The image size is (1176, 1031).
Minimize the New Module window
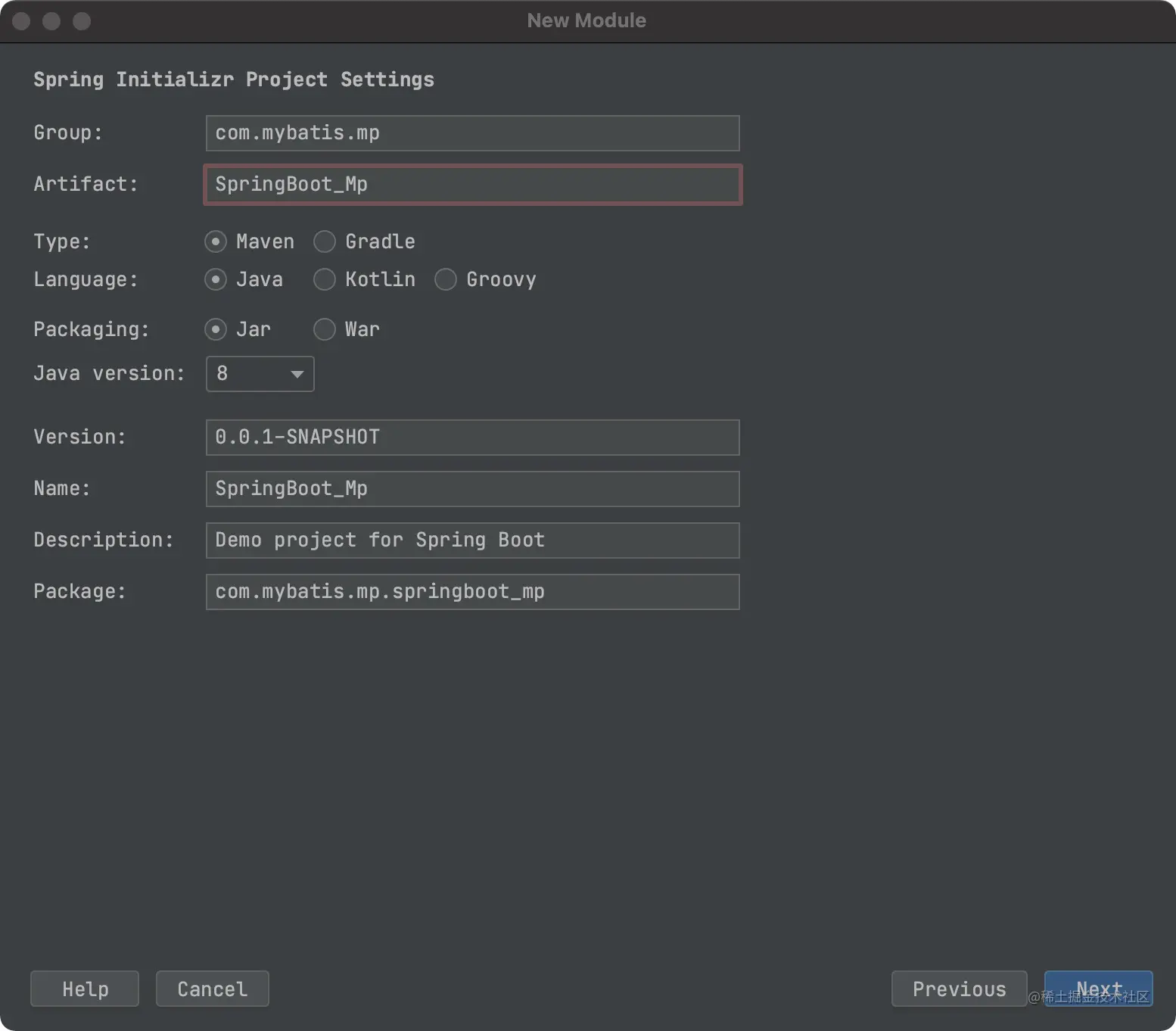51,21
